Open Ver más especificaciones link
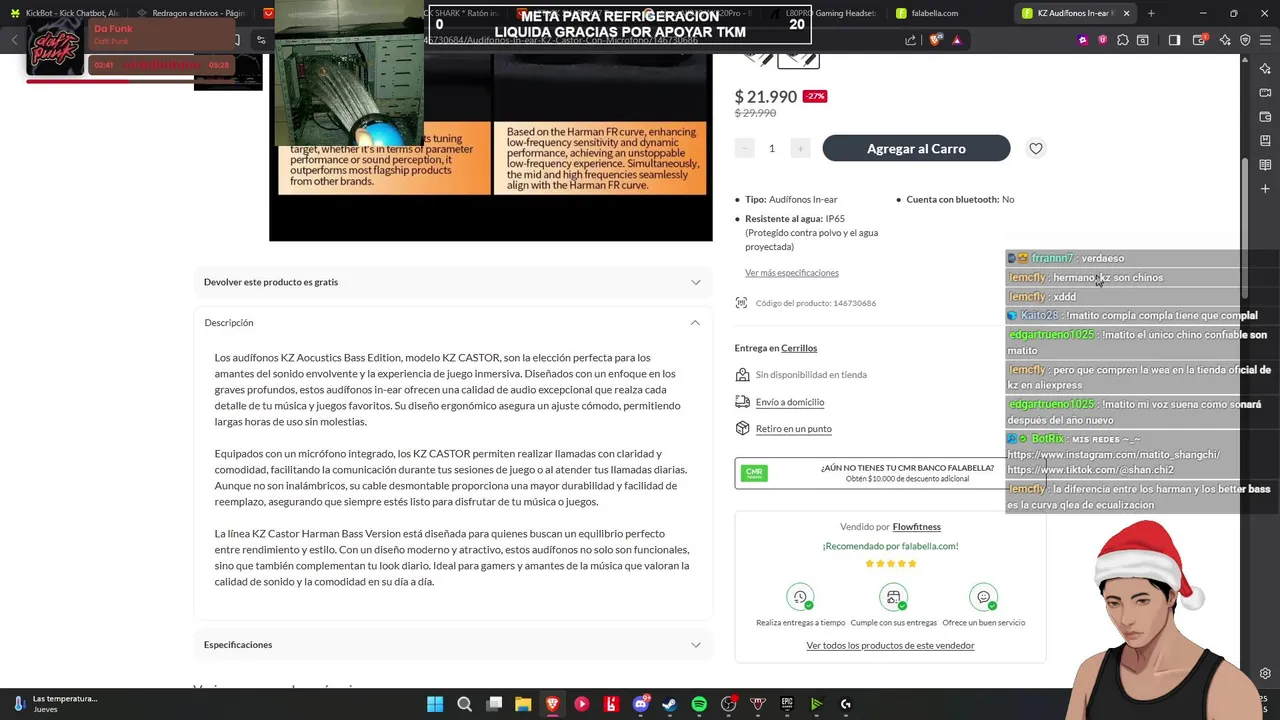Viewport: 1280px width, 720px height. click(792, 273)
